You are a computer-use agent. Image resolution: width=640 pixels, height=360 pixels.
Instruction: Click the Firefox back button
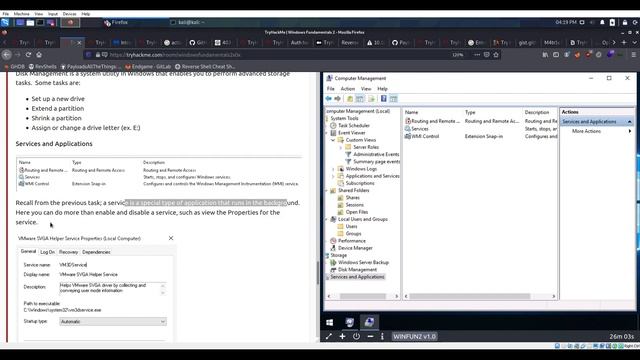pyautogui.click(x=7, y=55)
